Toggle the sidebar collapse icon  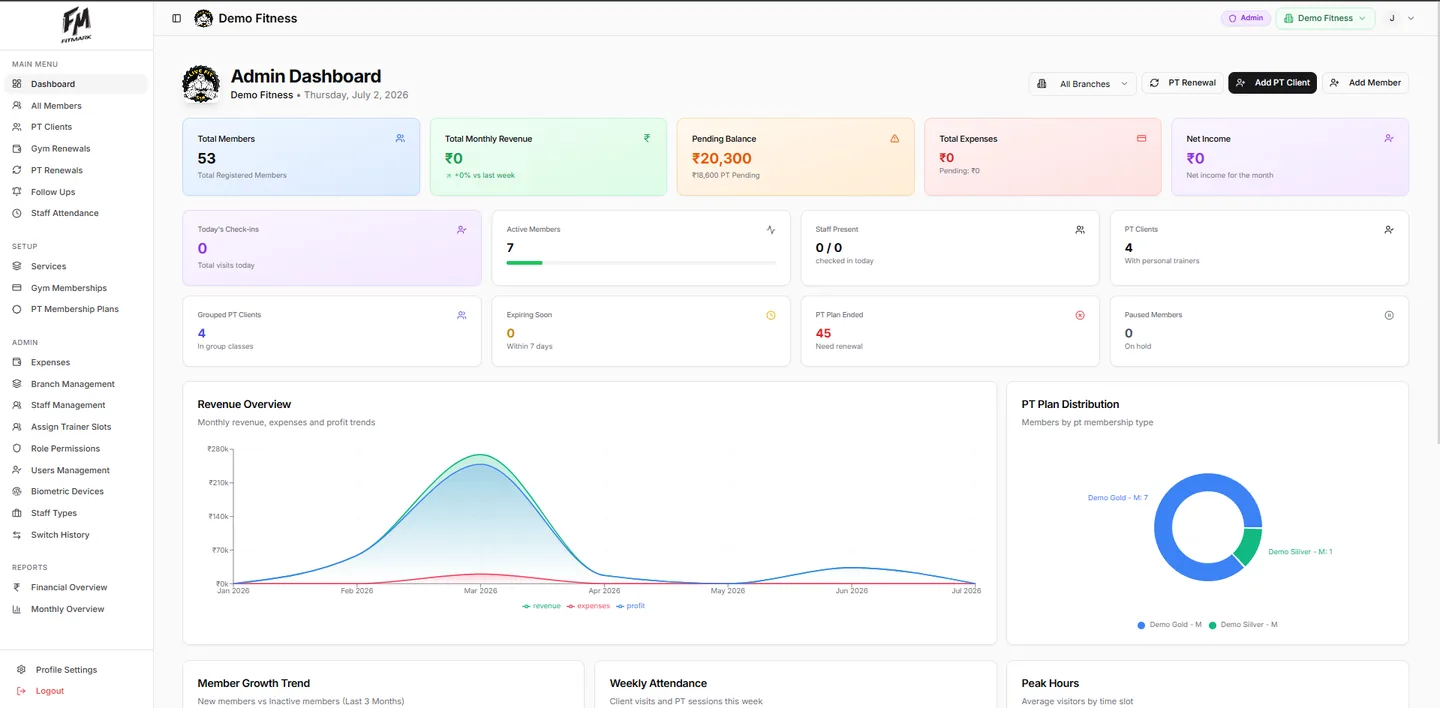(177, 18)
